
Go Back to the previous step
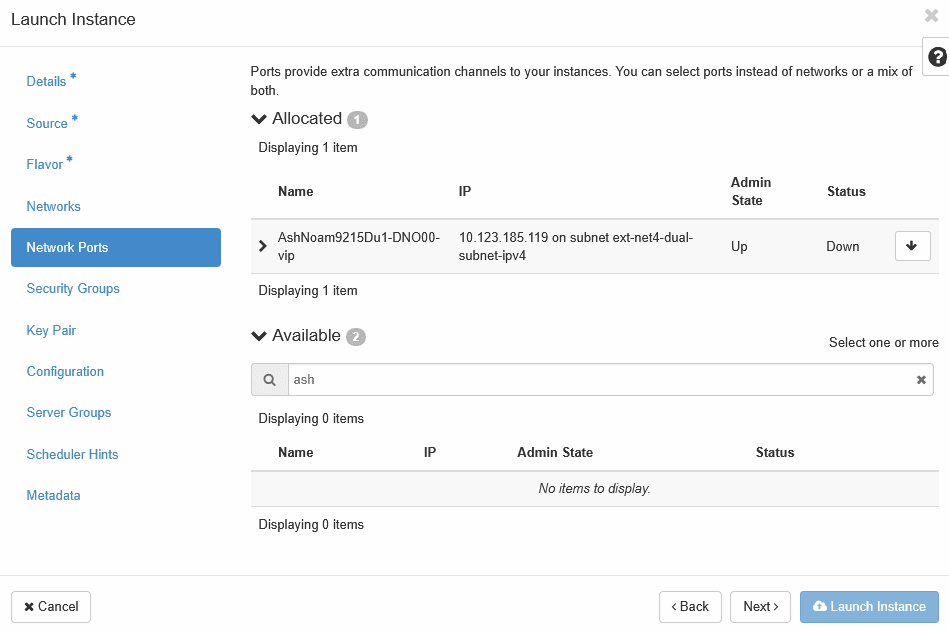690,607
